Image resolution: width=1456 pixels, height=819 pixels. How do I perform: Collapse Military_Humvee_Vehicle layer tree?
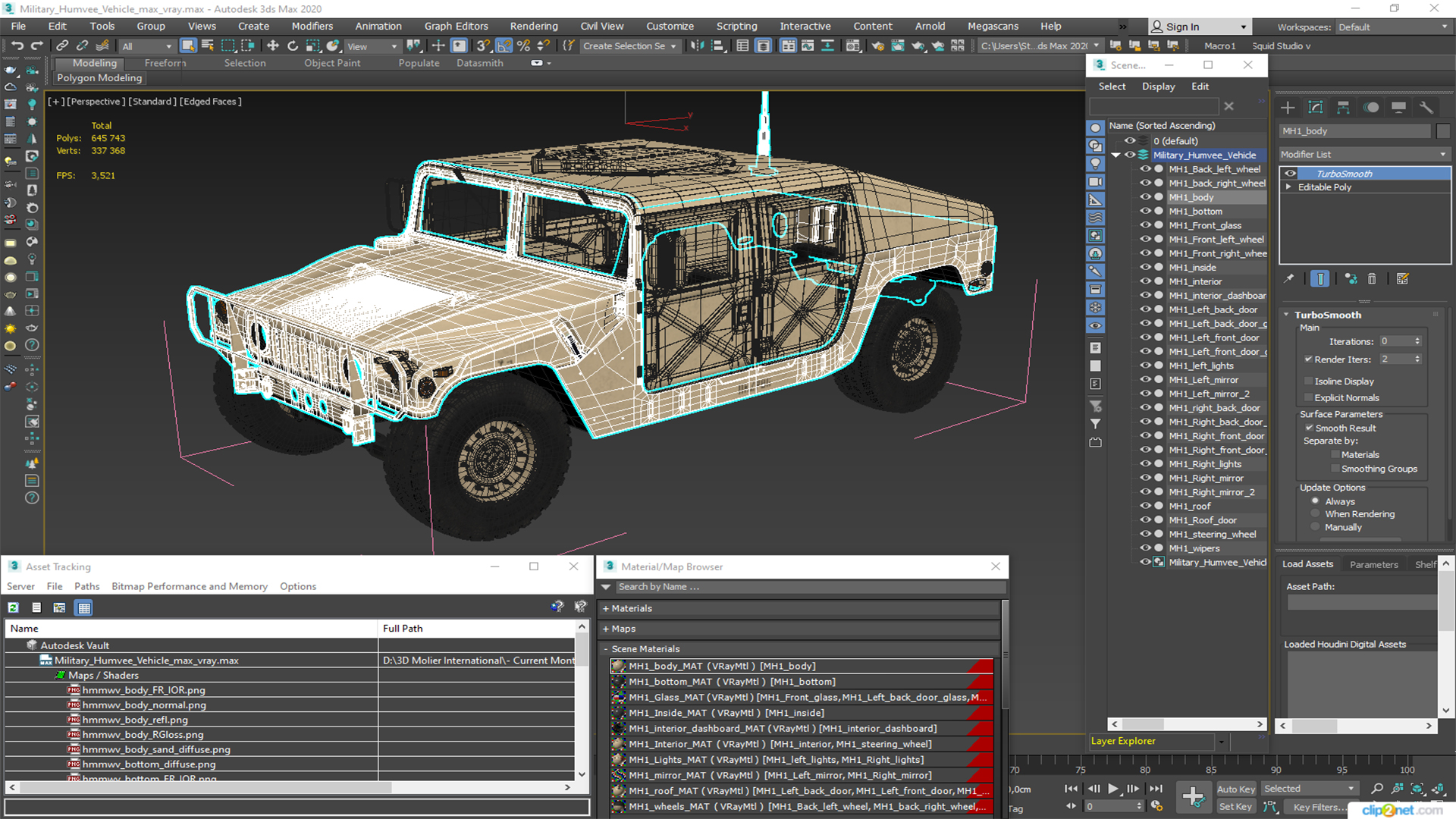coord(1116,155)
